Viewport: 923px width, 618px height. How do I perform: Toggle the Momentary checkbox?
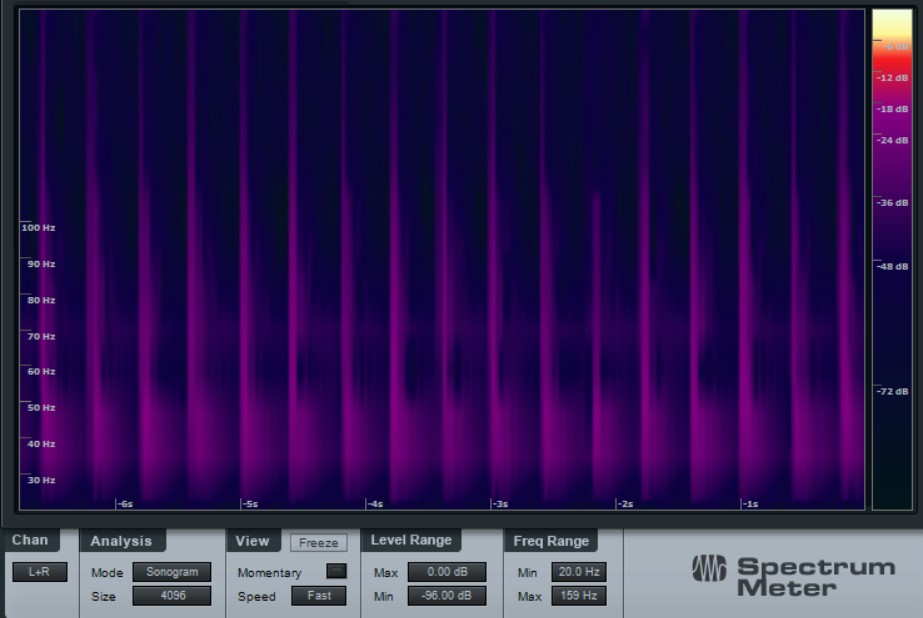click(336, 571)
